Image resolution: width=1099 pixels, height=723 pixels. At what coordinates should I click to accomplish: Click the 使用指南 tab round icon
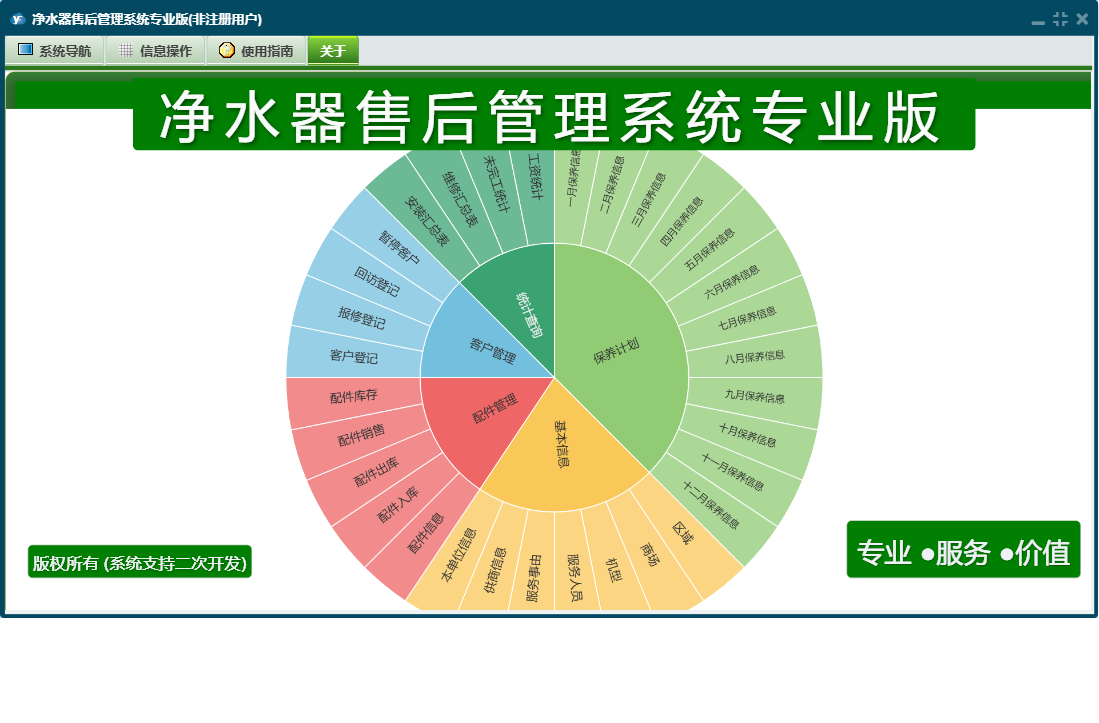[226, 50]
